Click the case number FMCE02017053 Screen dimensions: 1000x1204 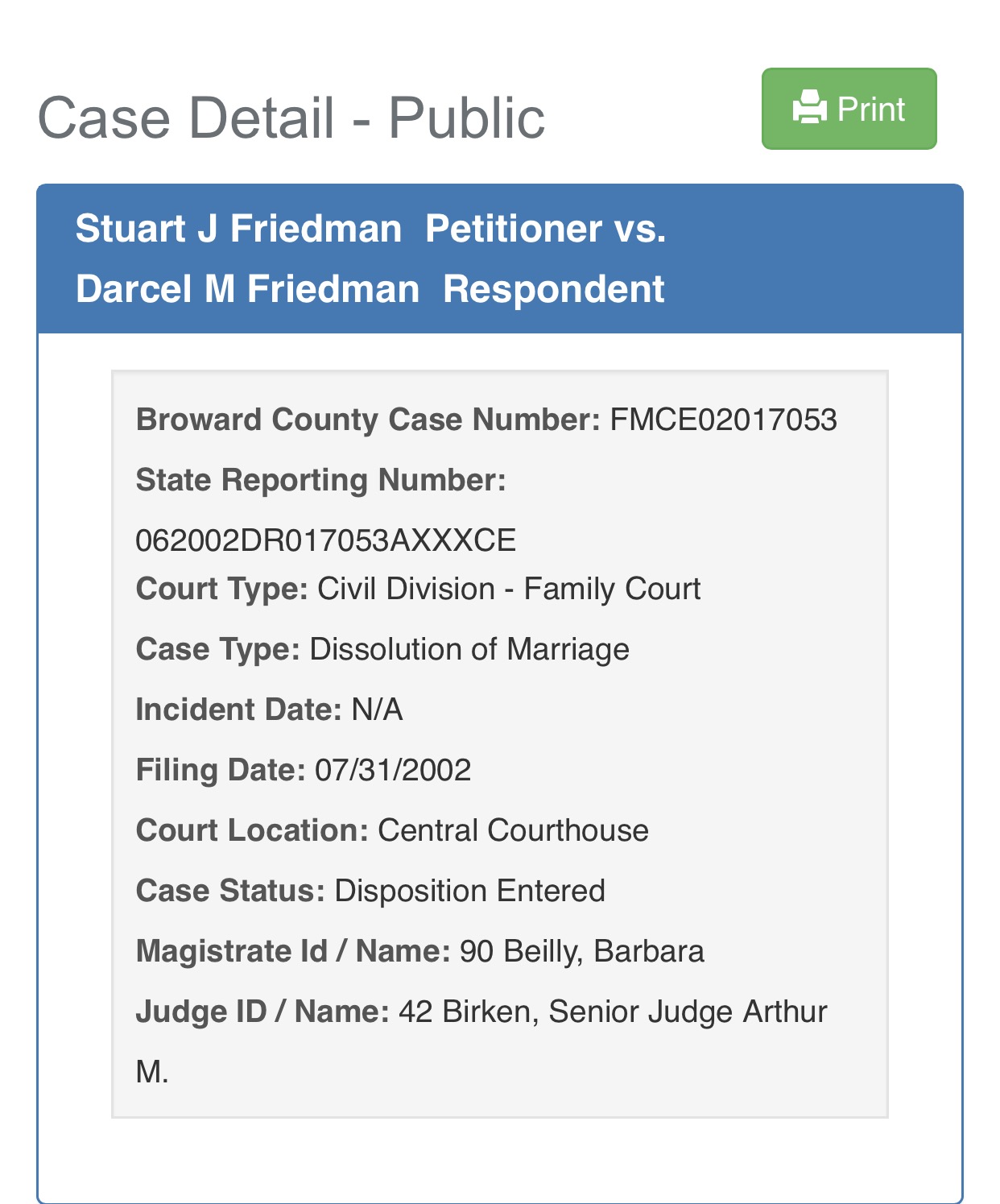point(723,420)
